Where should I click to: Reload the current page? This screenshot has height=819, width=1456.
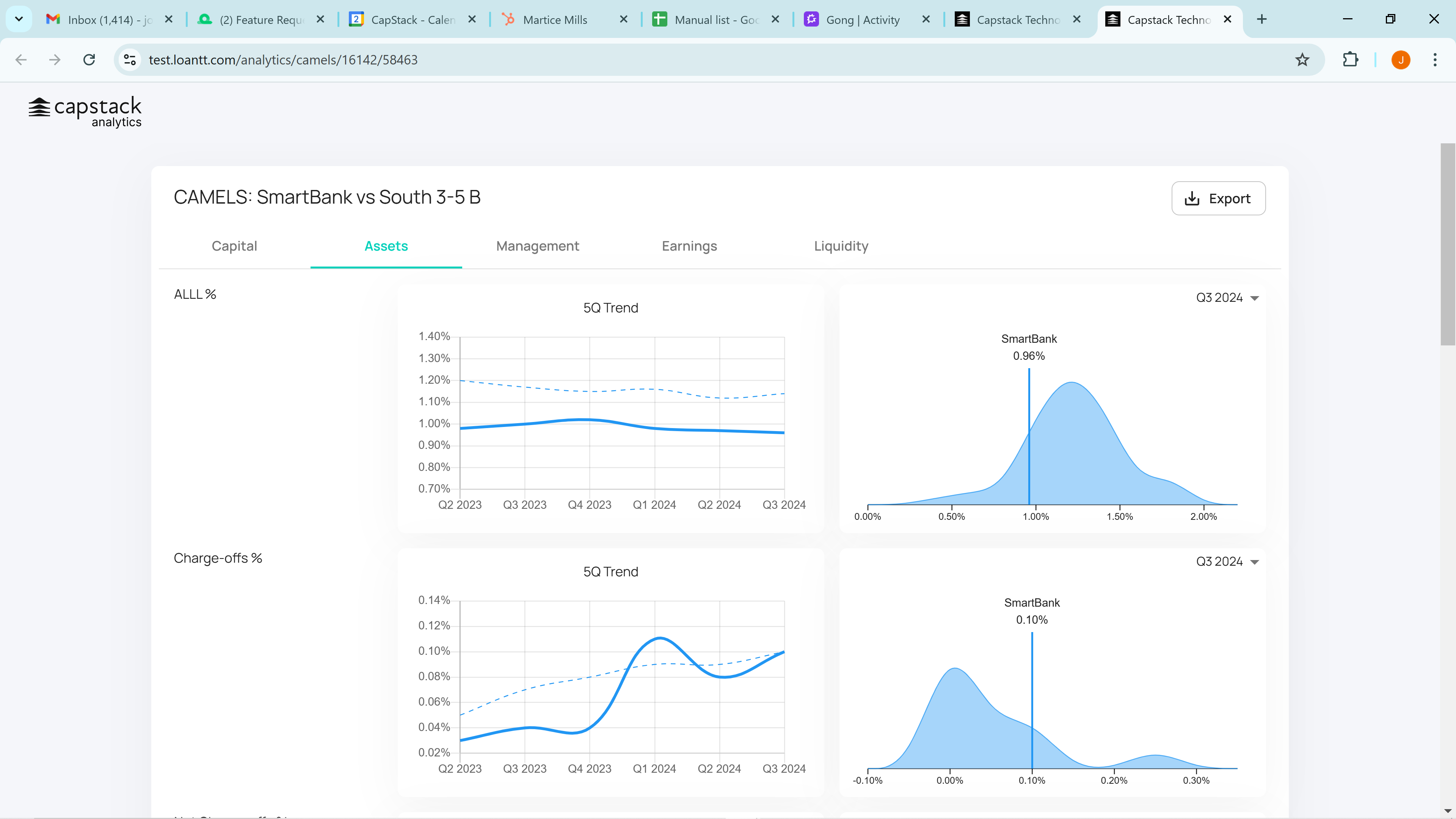tap(89, 60)
